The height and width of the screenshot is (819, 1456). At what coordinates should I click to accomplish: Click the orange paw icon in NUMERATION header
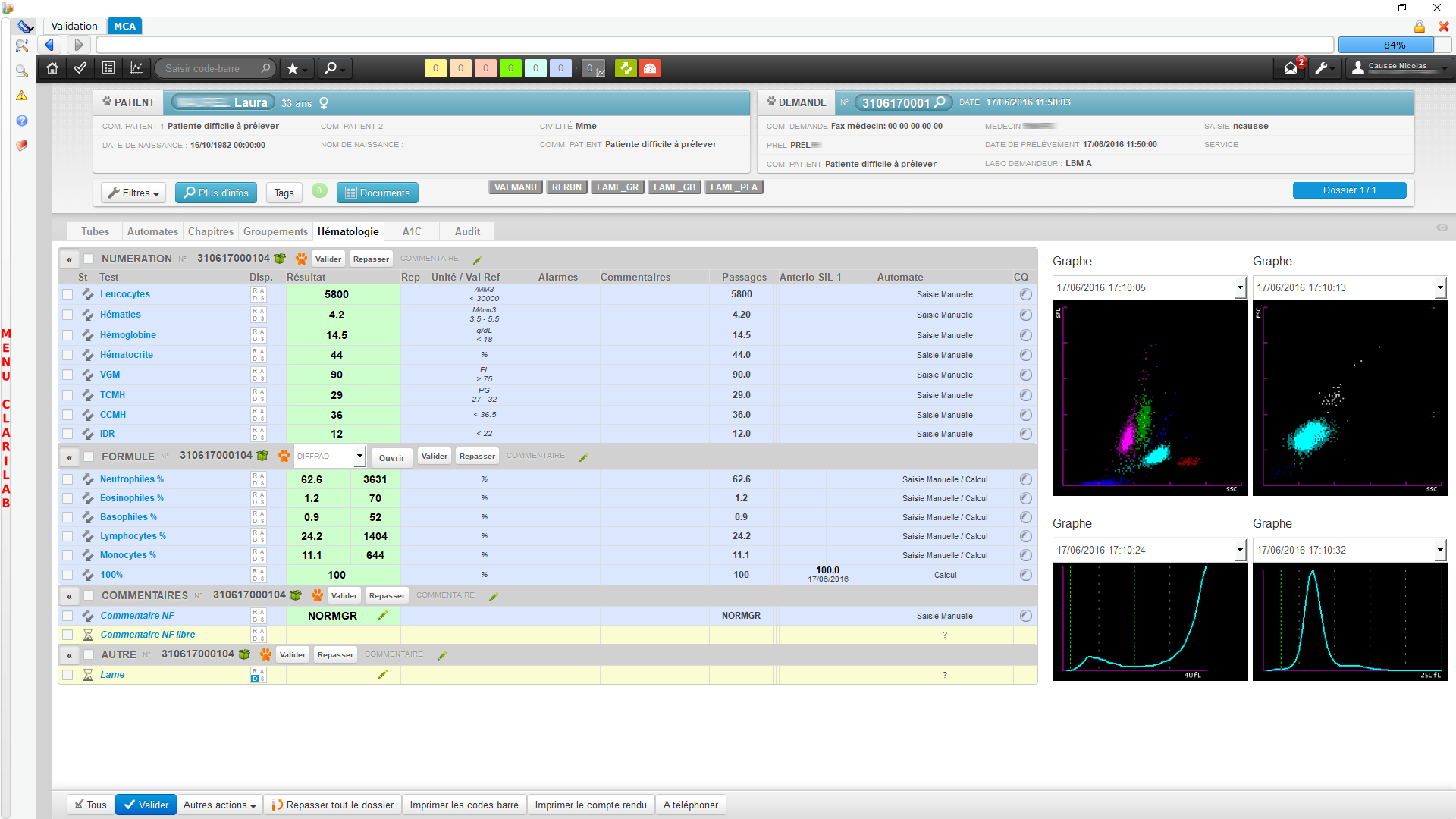301,259
